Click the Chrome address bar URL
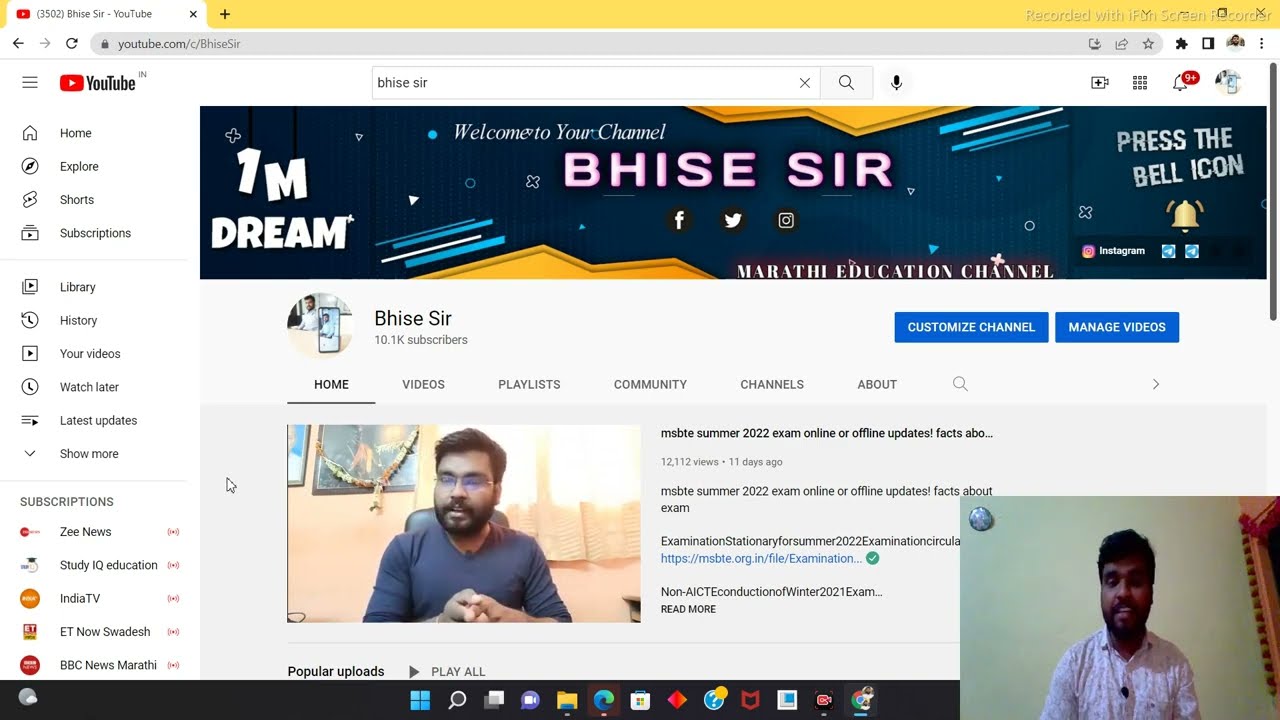This screenshot has height=720, width=1280. click(179, 44)
